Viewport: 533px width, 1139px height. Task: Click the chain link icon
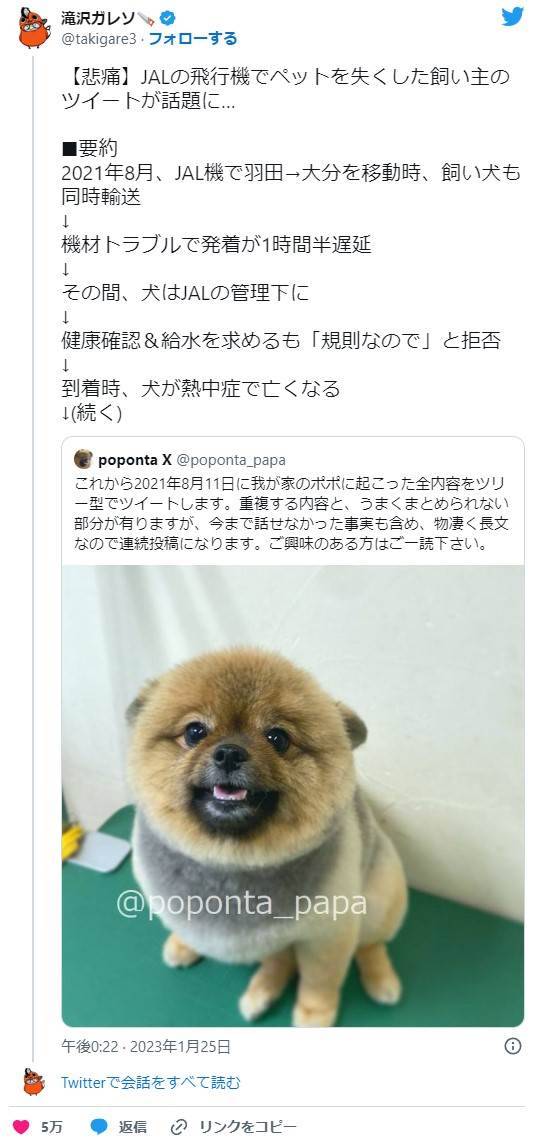179,1127
